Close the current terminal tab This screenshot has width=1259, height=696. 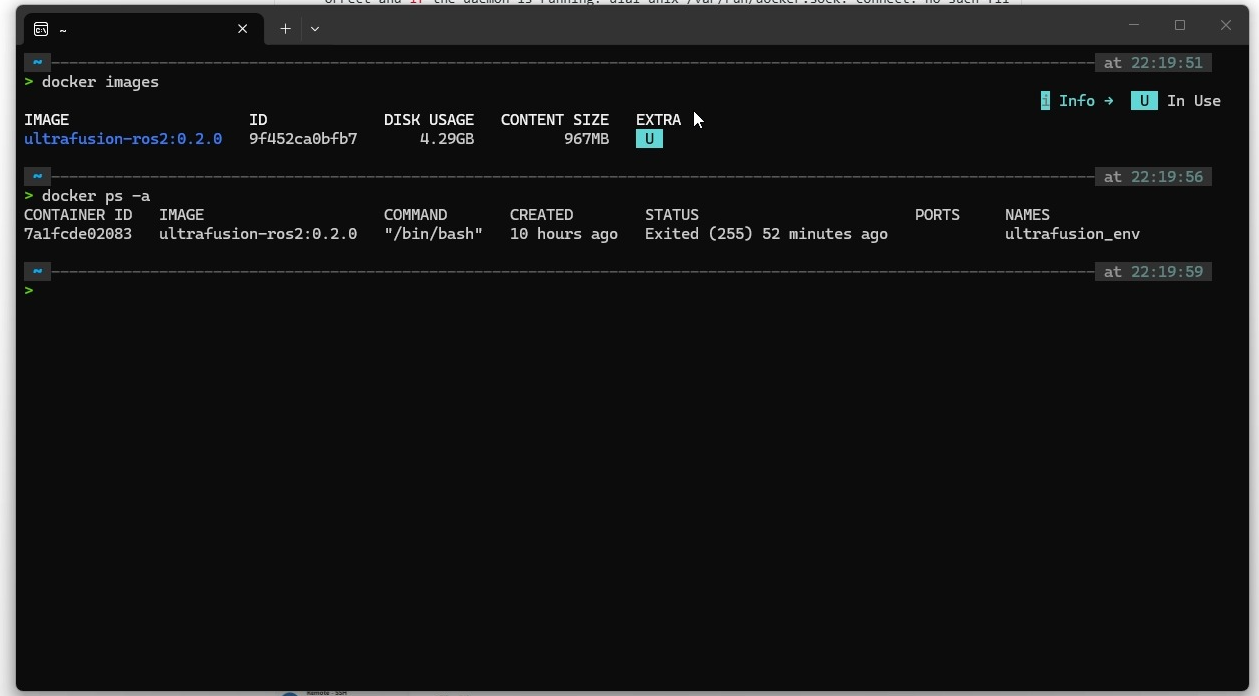[x=242, y=29]
